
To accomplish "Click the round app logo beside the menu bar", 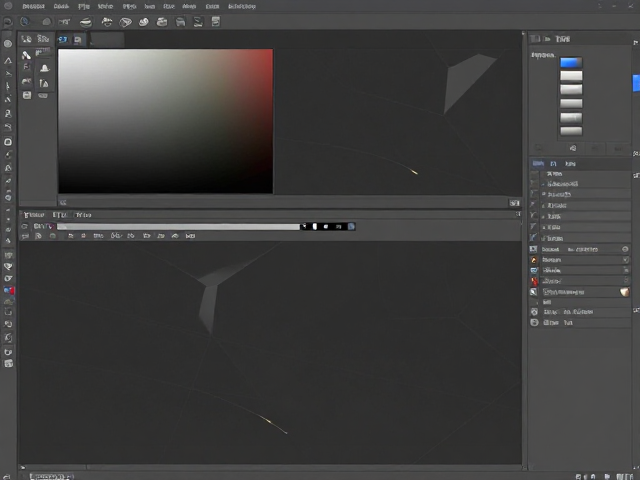I will (x=7, y=6).
